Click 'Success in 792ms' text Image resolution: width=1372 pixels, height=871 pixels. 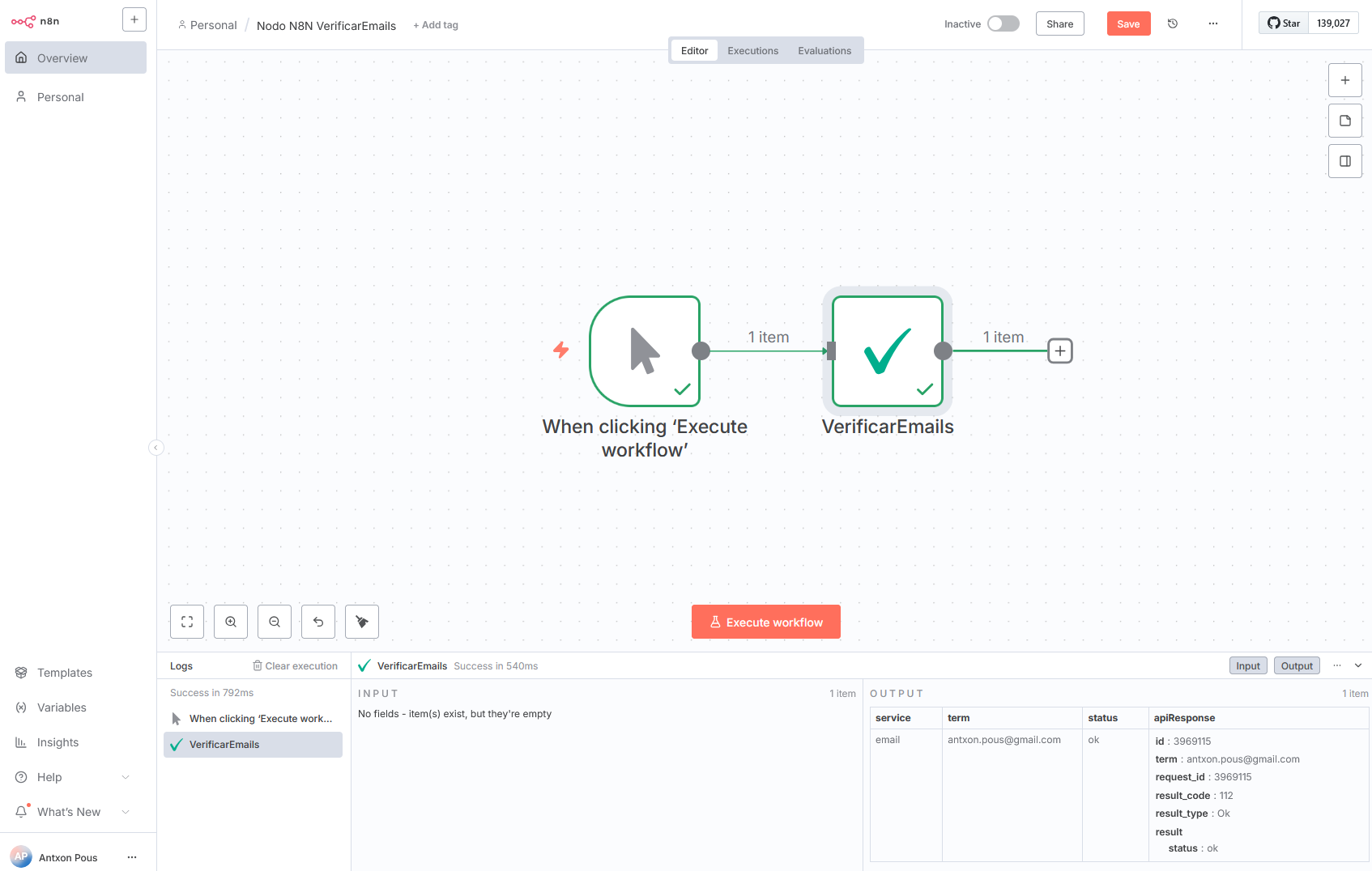[x=211, y=693]
